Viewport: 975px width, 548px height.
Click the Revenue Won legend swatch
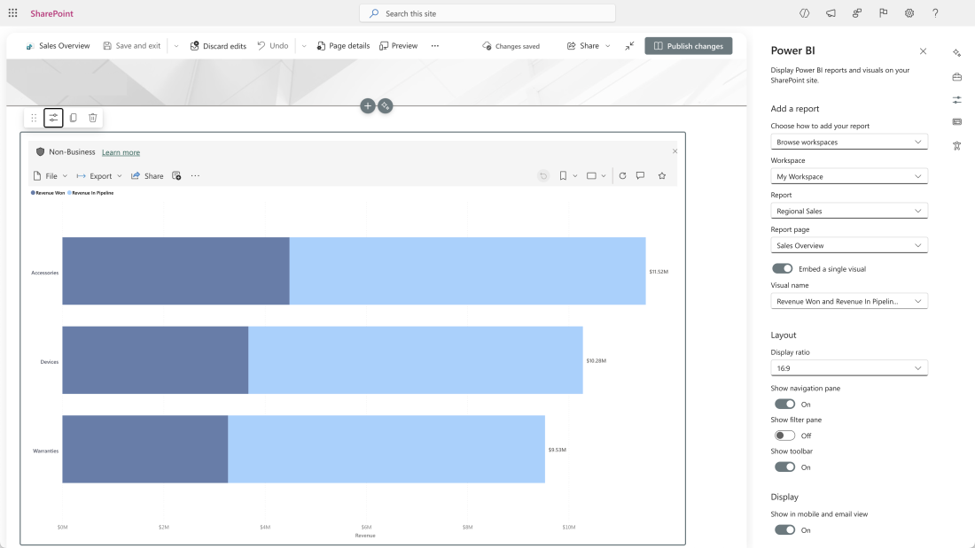pyautogui.click(x=33, y=193)
